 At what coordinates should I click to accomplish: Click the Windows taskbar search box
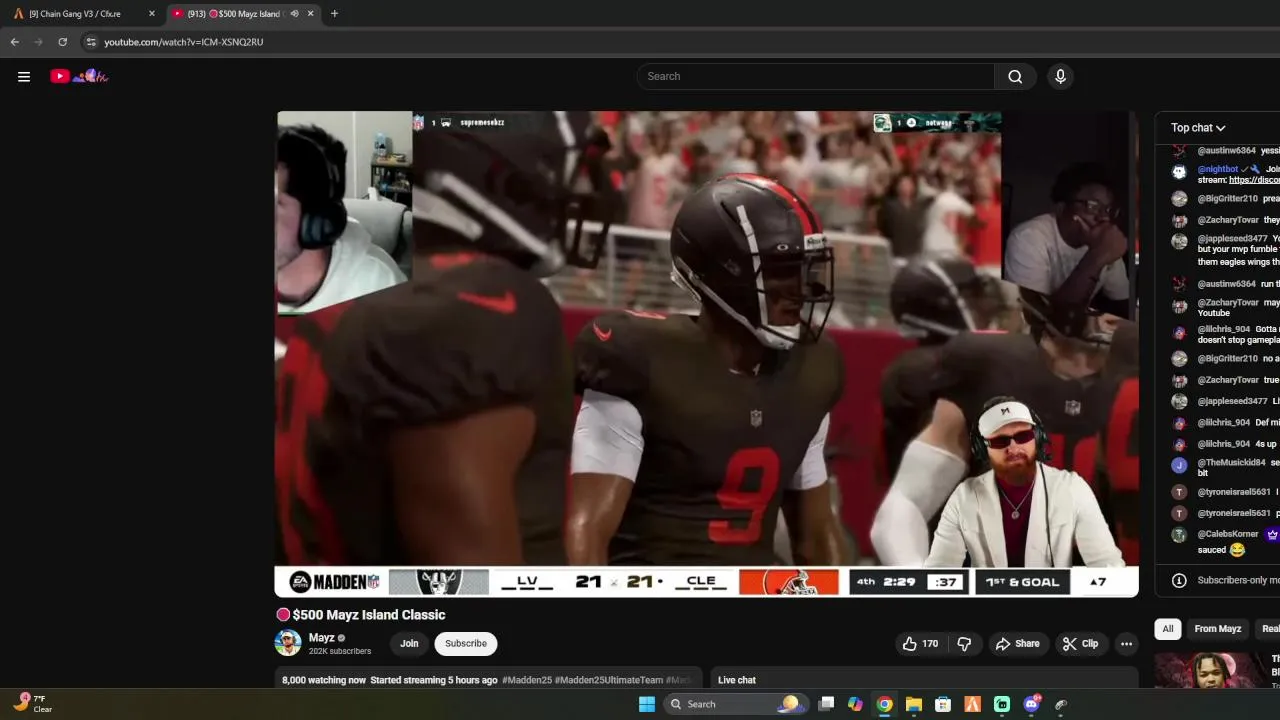[735, 704]
